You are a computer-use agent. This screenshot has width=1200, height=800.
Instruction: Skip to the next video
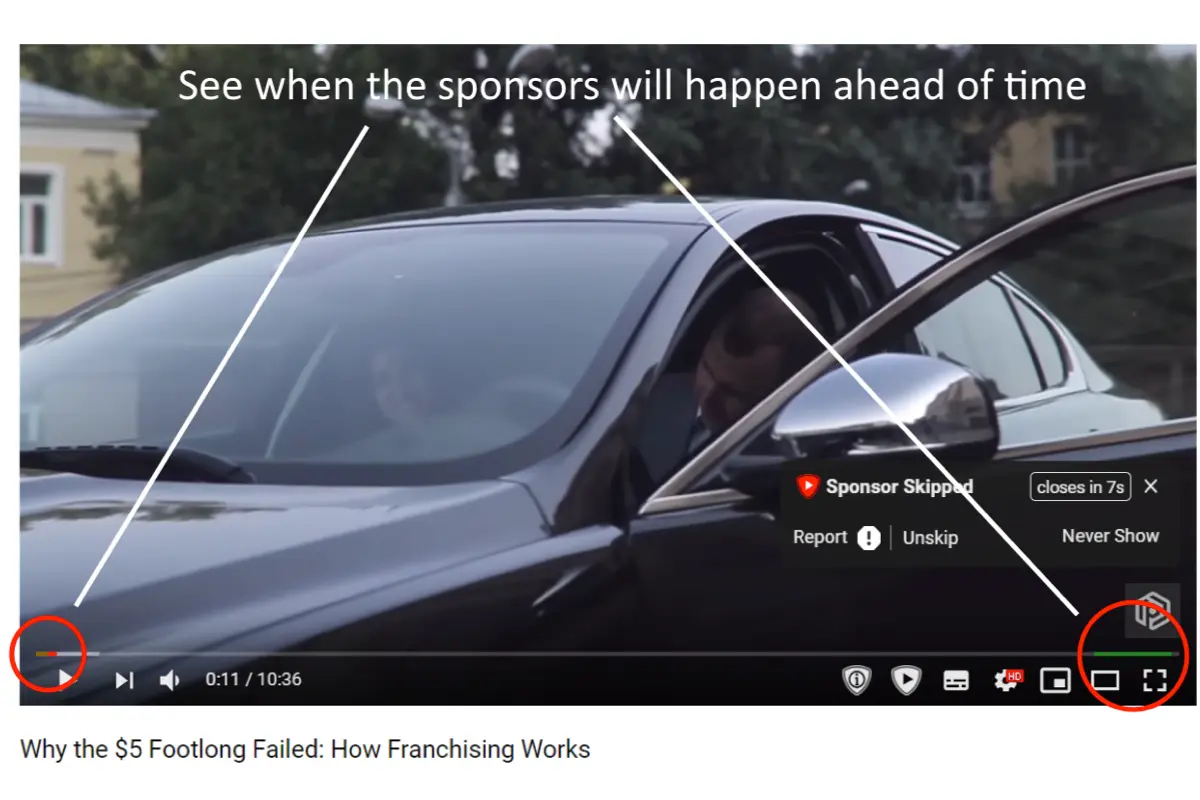pos(124,680)
